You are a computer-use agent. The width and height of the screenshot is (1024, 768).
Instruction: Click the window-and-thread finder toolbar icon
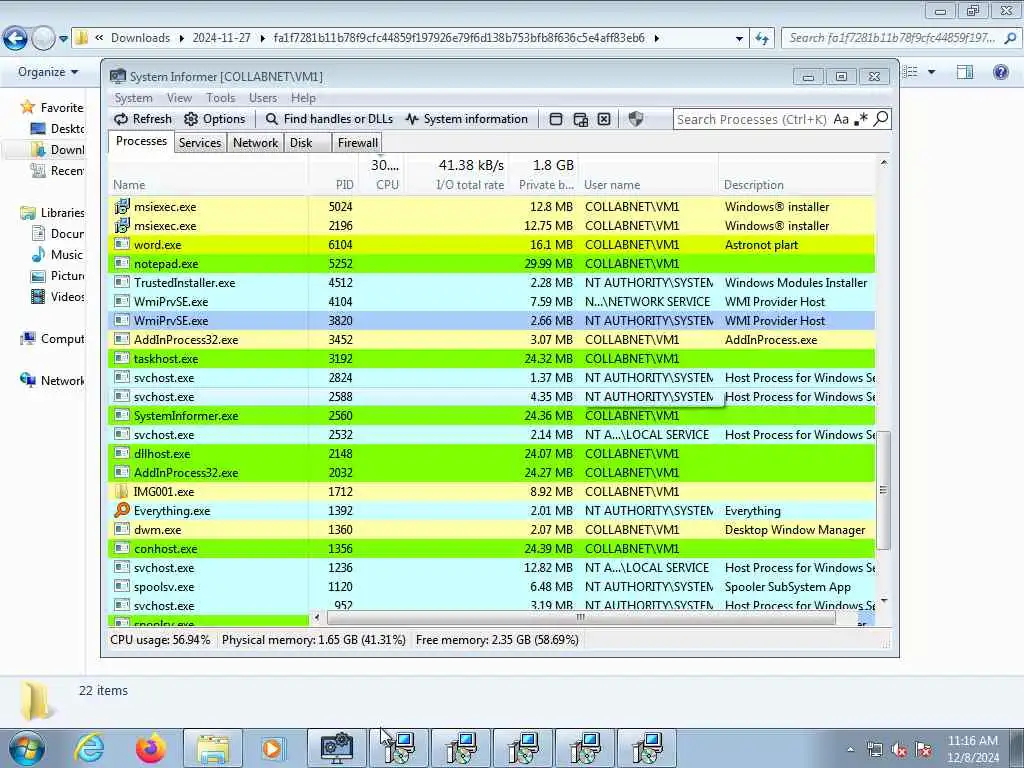coord(580,119)
